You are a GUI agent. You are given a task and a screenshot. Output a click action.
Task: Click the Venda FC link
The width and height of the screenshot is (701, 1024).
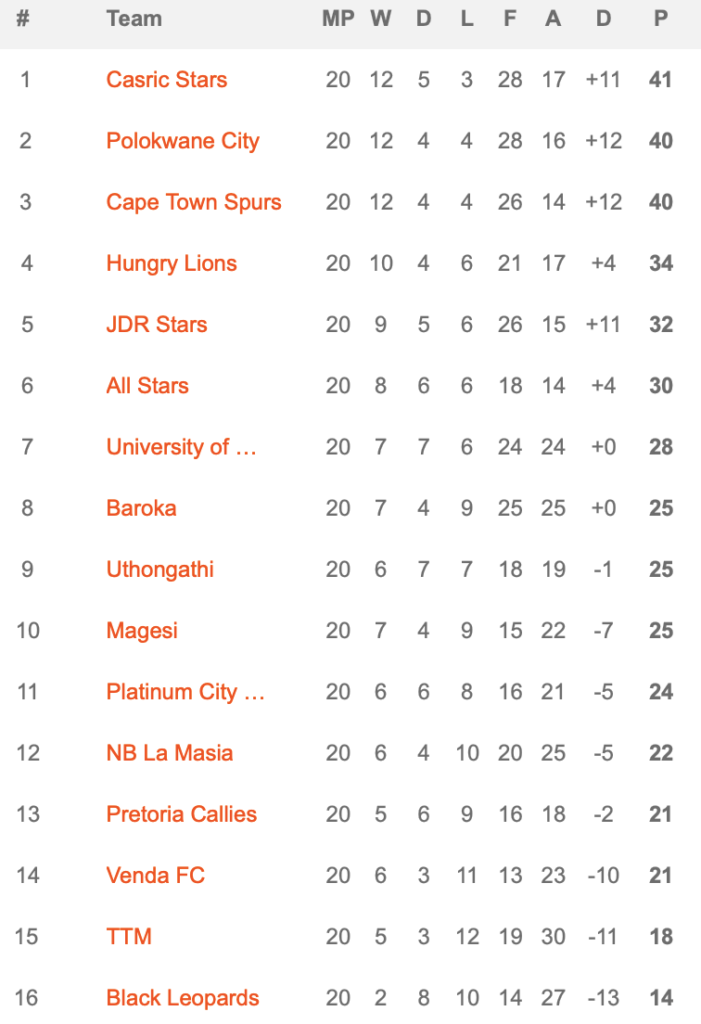point(155,876)
